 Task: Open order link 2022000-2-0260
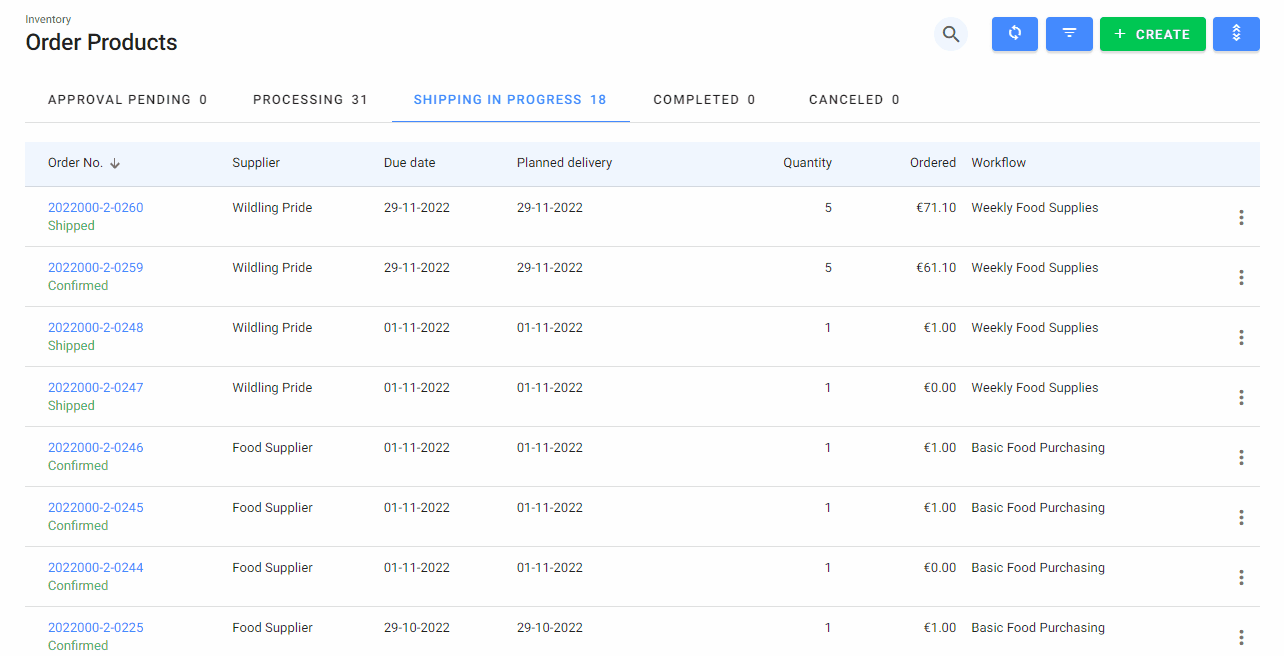(x=95, y=208)
